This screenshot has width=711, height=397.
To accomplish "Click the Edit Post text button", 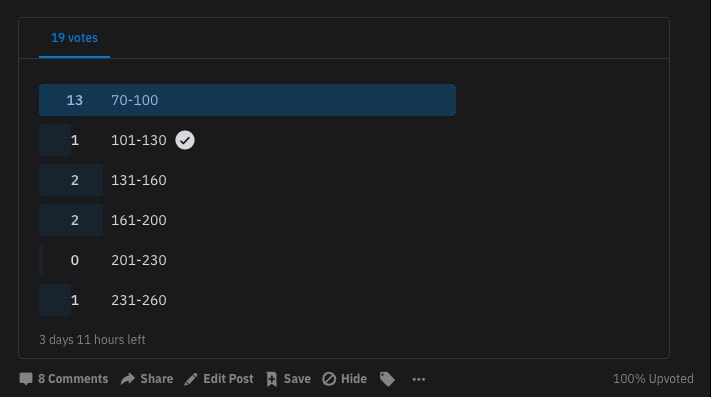I will [228, 379].
